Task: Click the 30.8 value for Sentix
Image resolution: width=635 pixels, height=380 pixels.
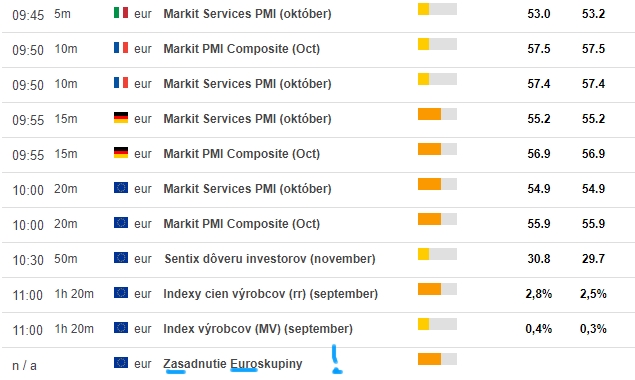Action: point(539,258)
